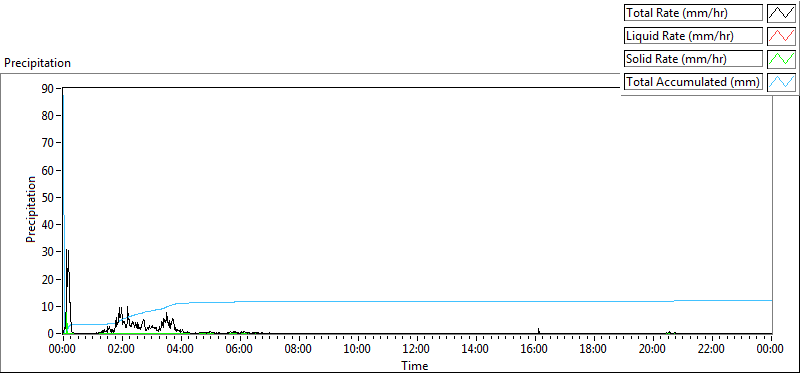This screenshot has width=800, height=373.
Task: Click the 22:00 time axis label
Action: [x=712, y=349]
